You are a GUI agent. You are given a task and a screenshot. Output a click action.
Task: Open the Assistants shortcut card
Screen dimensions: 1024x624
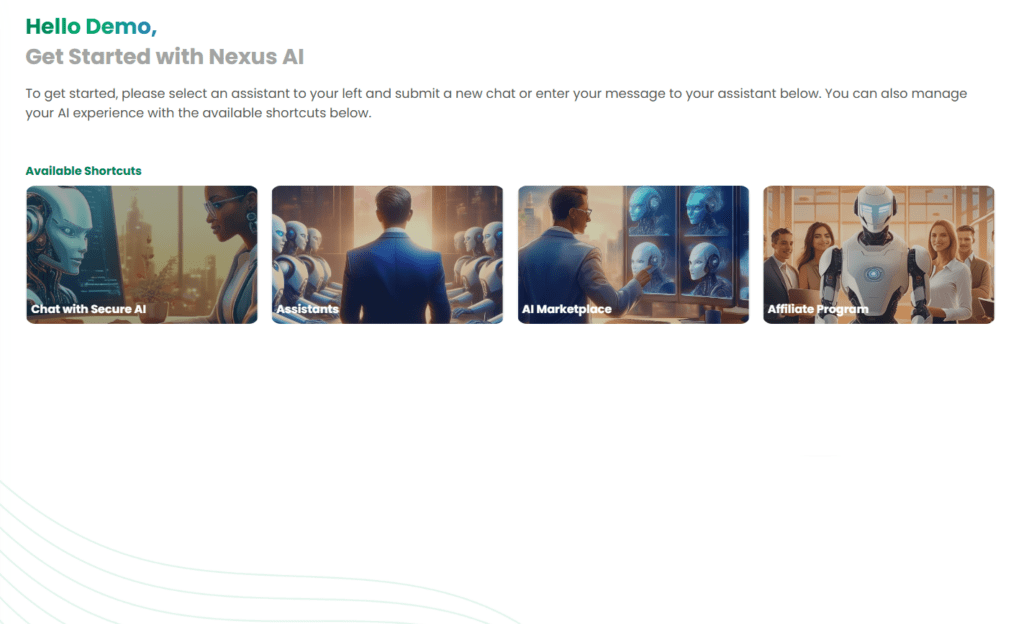pyautogui.click(x=387, y=255)
